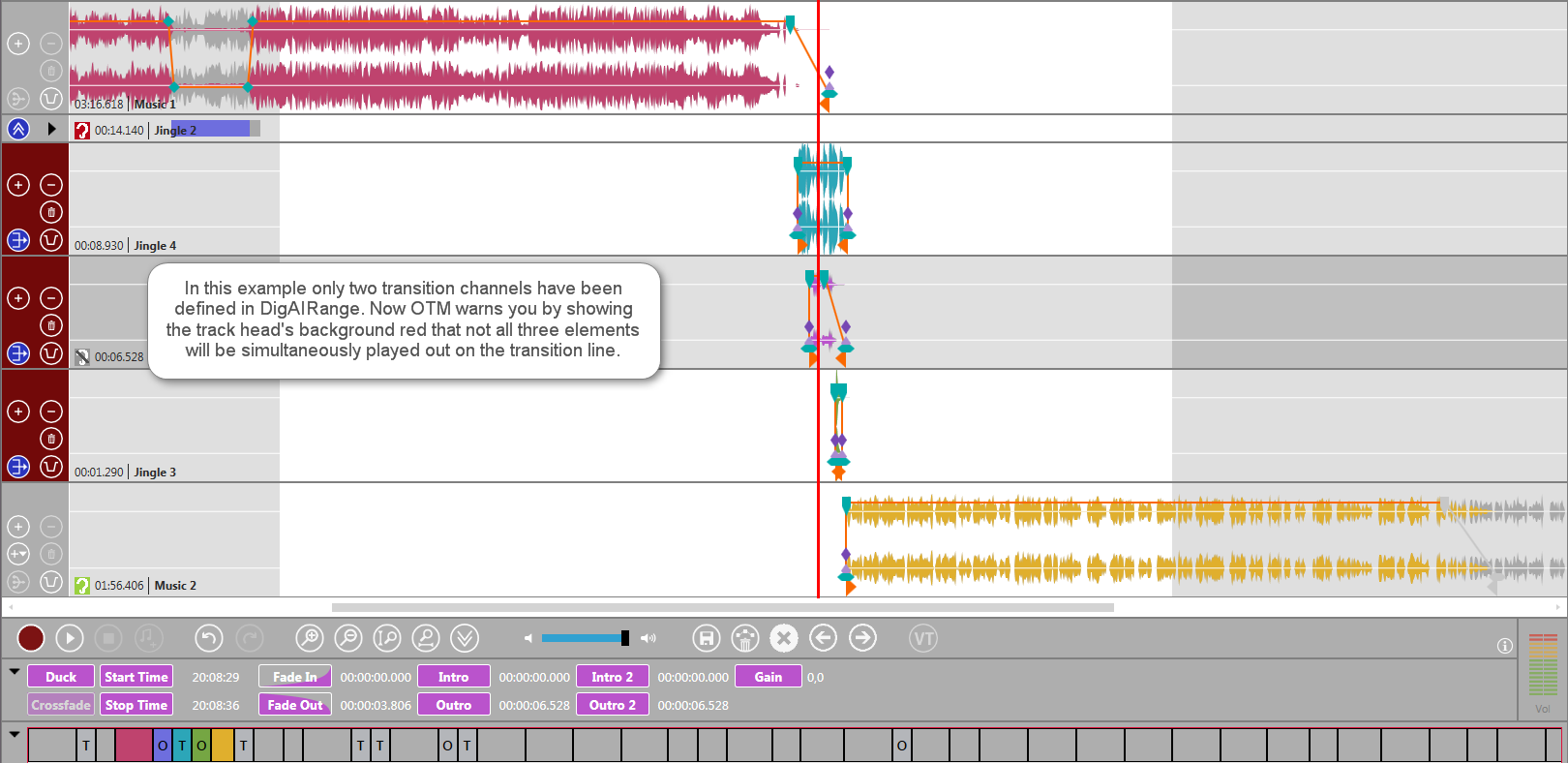Screen dimensions: 1568x763
Task: Adjust the blue volume slider
Action: (x=585, y=638)
